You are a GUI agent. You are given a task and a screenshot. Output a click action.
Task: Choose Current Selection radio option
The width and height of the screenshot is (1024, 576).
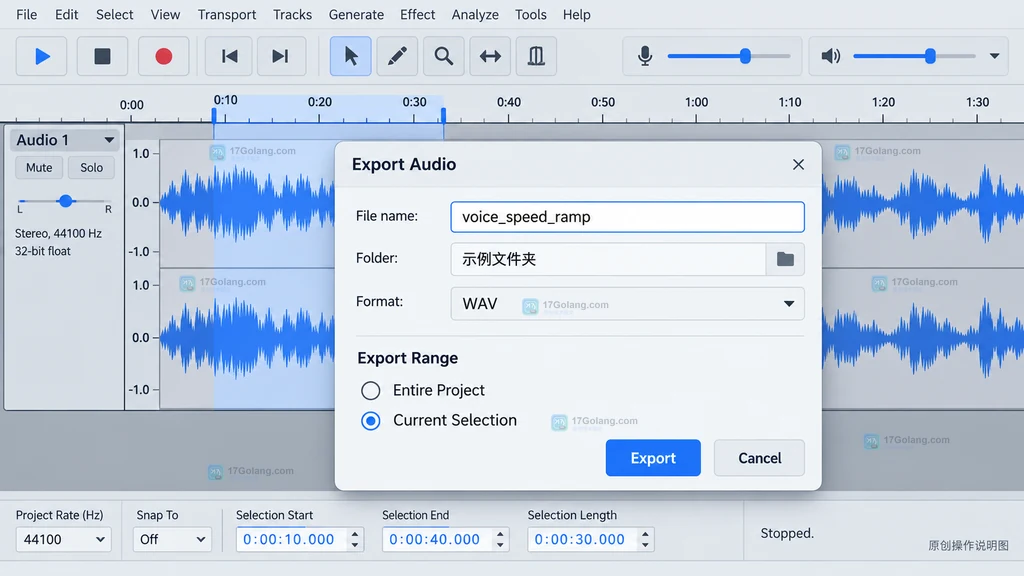[370, 421]
